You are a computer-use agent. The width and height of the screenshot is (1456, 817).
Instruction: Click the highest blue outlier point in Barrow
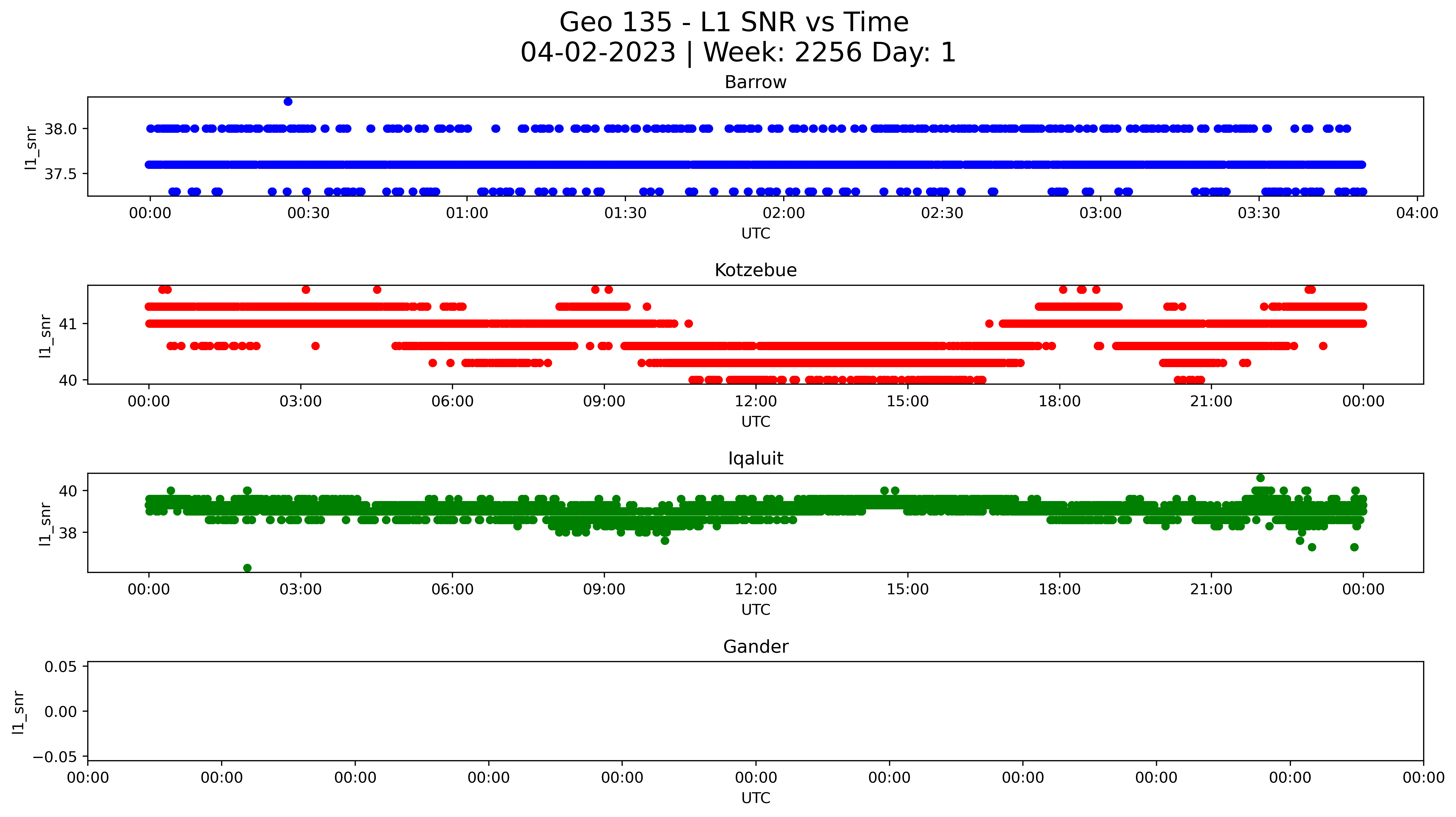[288, 102]
